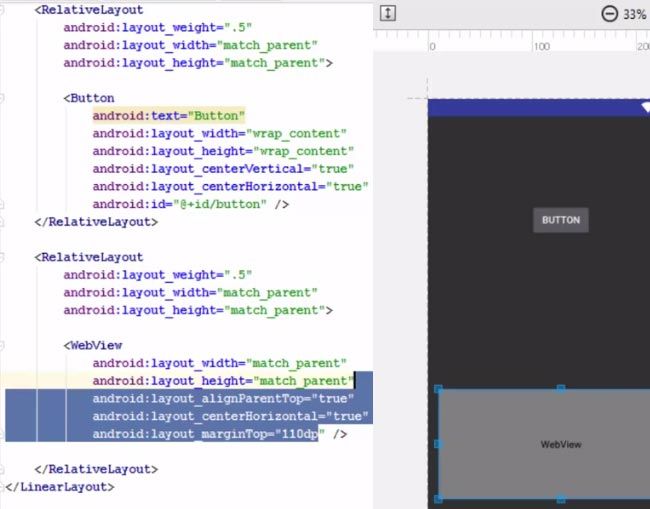Grab the WebView's bottom-left resize handle
650x509 pixels.
[x=438, y=499]
